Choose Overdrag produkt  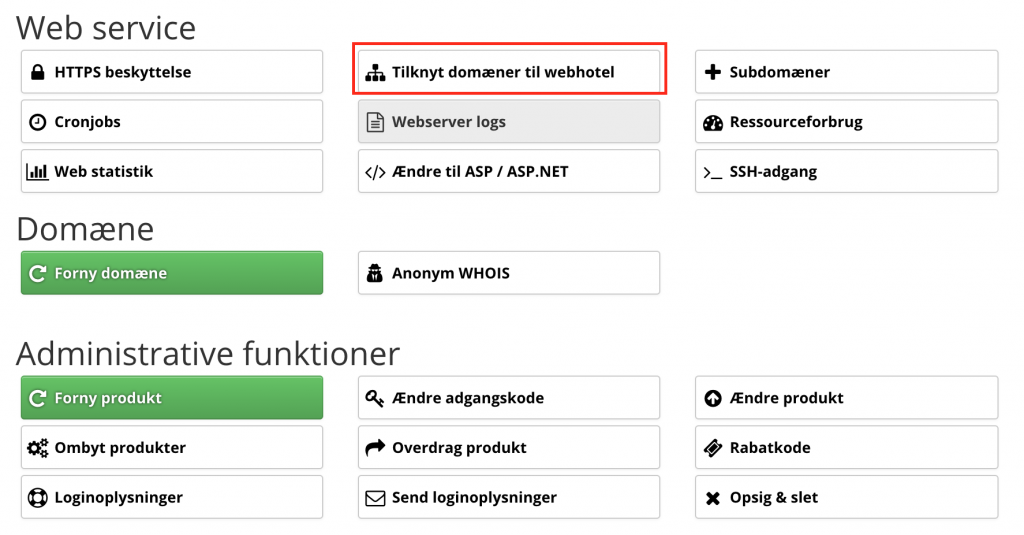click(509, 447)
